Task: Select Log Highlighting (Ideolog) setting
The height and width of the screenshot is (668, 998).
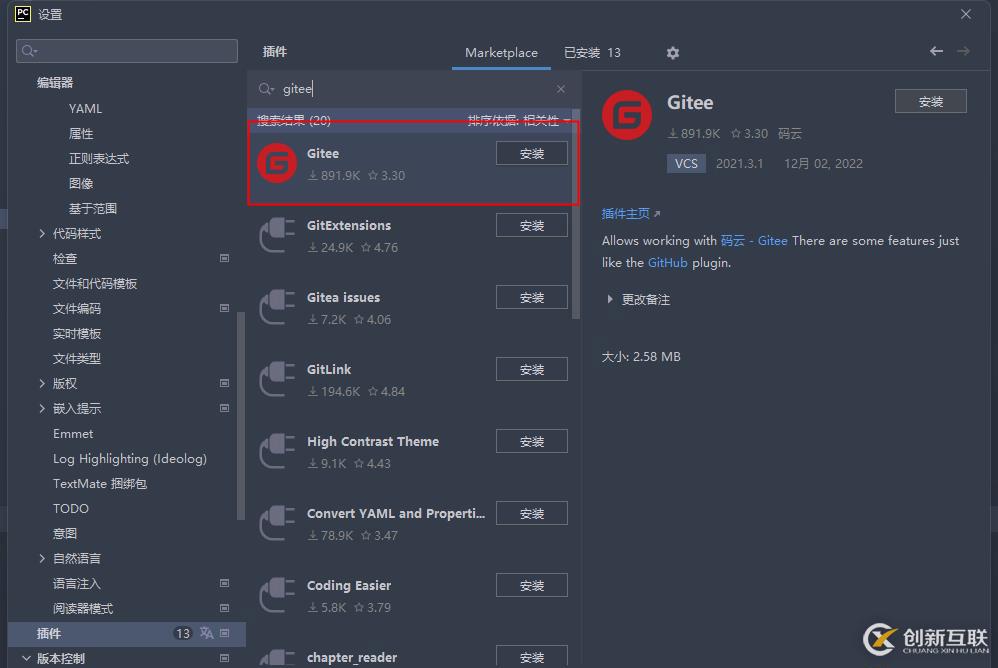Action: 130,458
